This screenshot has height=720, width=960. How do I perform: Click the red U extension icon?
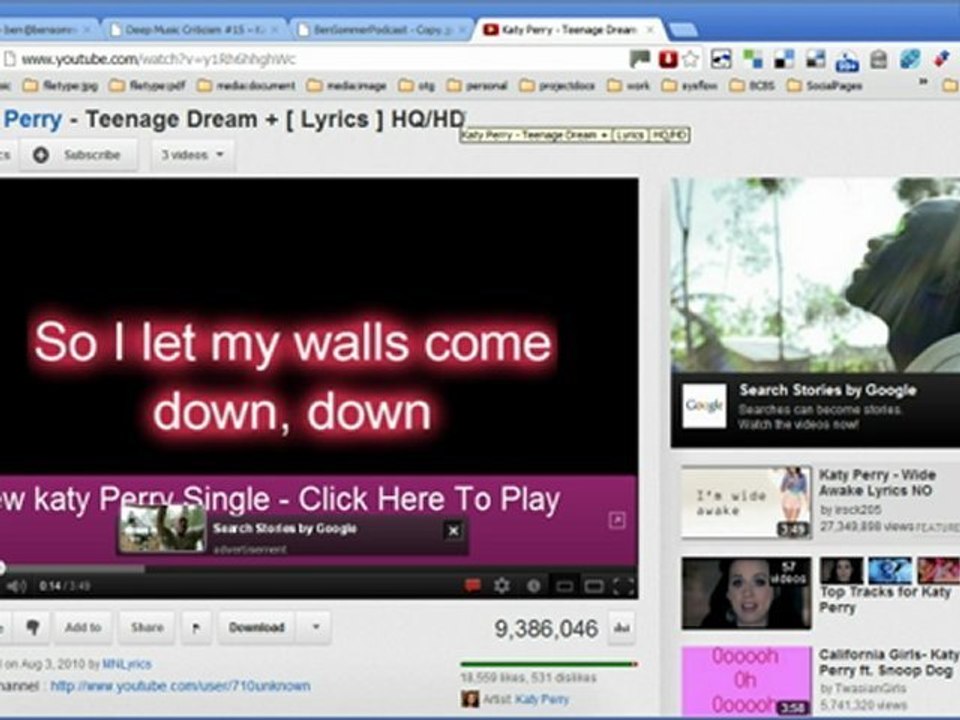(667, 59)
